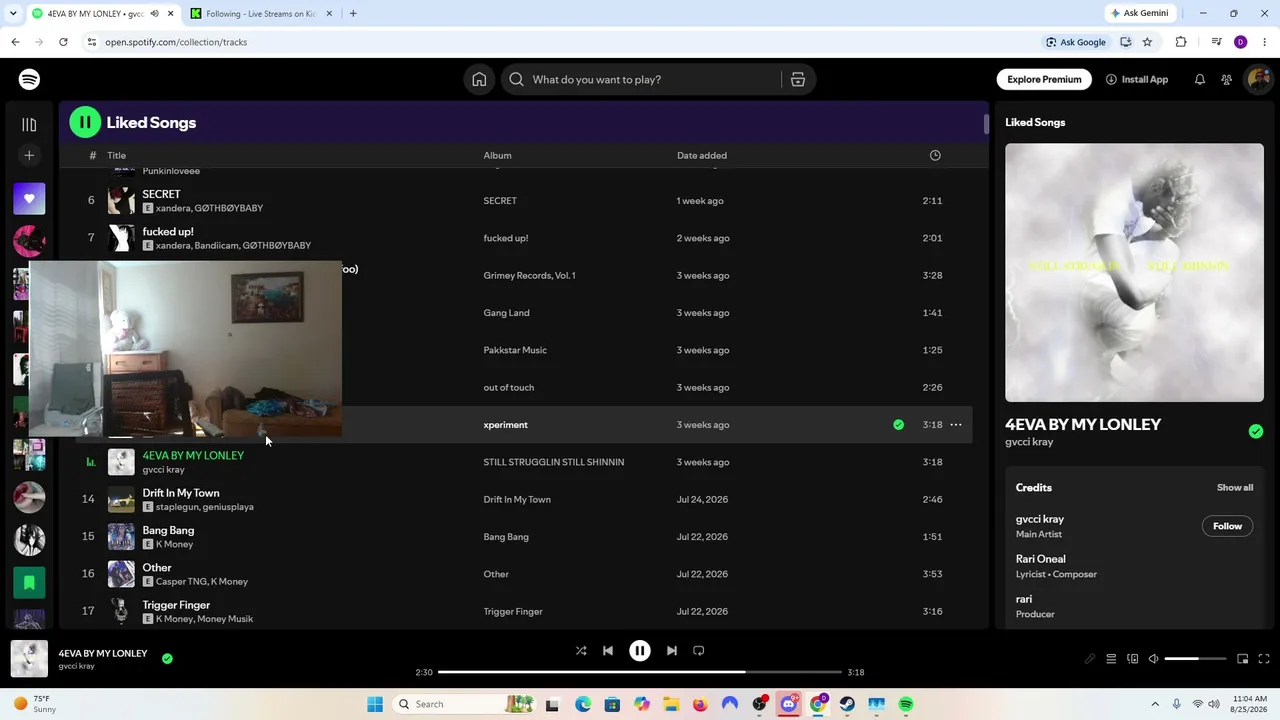Open K Money artist under Bang Bang
The image size is (1280, 720).
tap(175, 544)
